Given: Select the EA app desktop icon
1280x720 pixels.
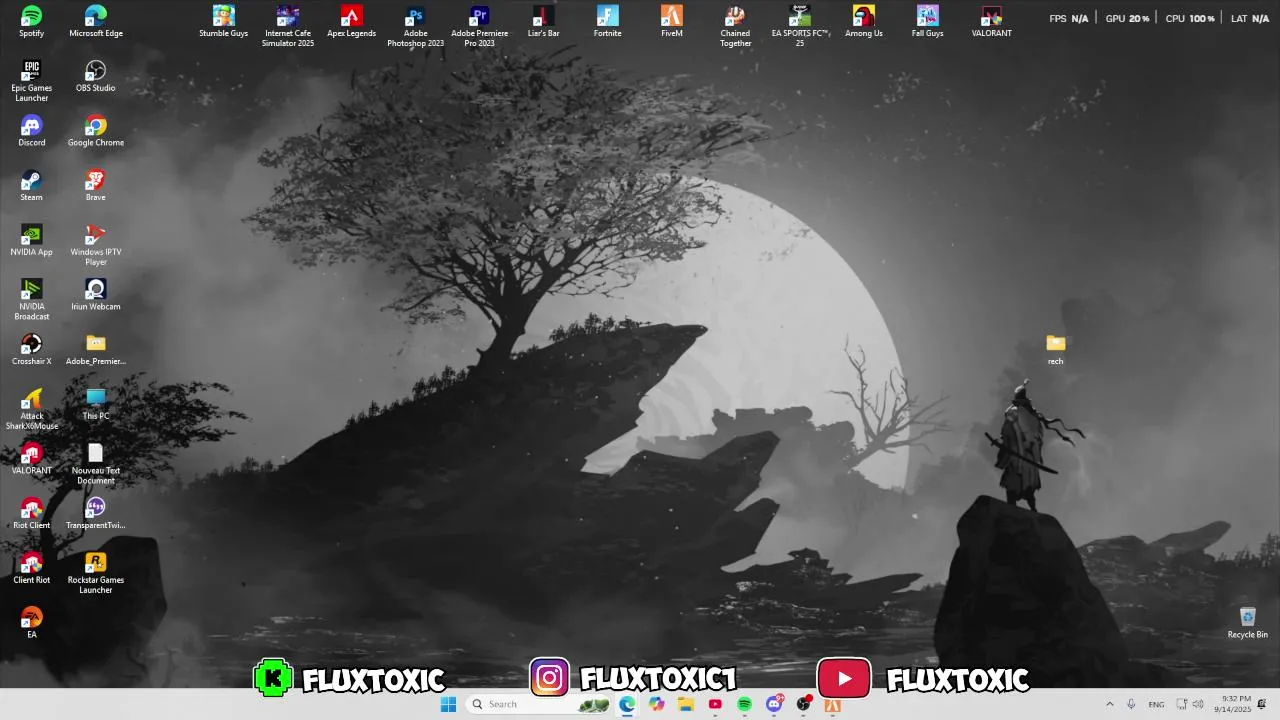Looking at the screenshot, I should tap(31, 623).
